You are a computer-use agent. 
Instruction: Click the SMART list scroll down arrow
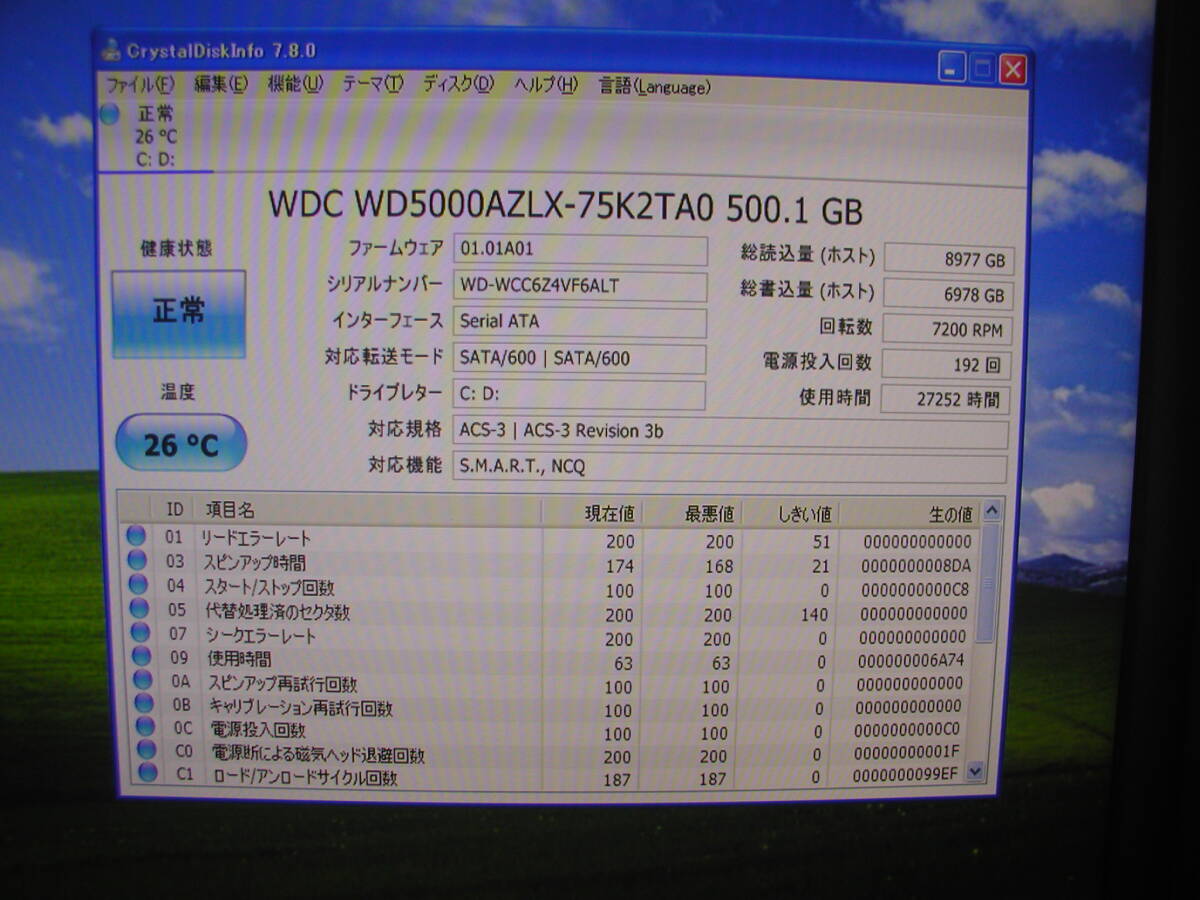[977, 772]
